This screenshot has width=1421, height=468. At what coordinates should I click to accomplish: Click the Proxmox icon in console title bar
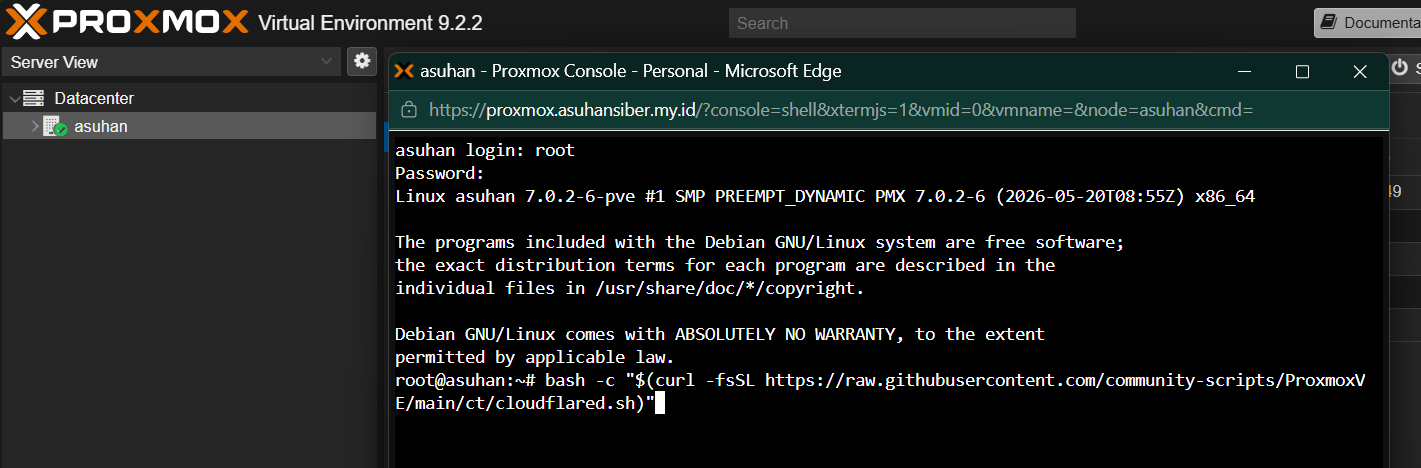pyautogui.click(x=404, y=71)
